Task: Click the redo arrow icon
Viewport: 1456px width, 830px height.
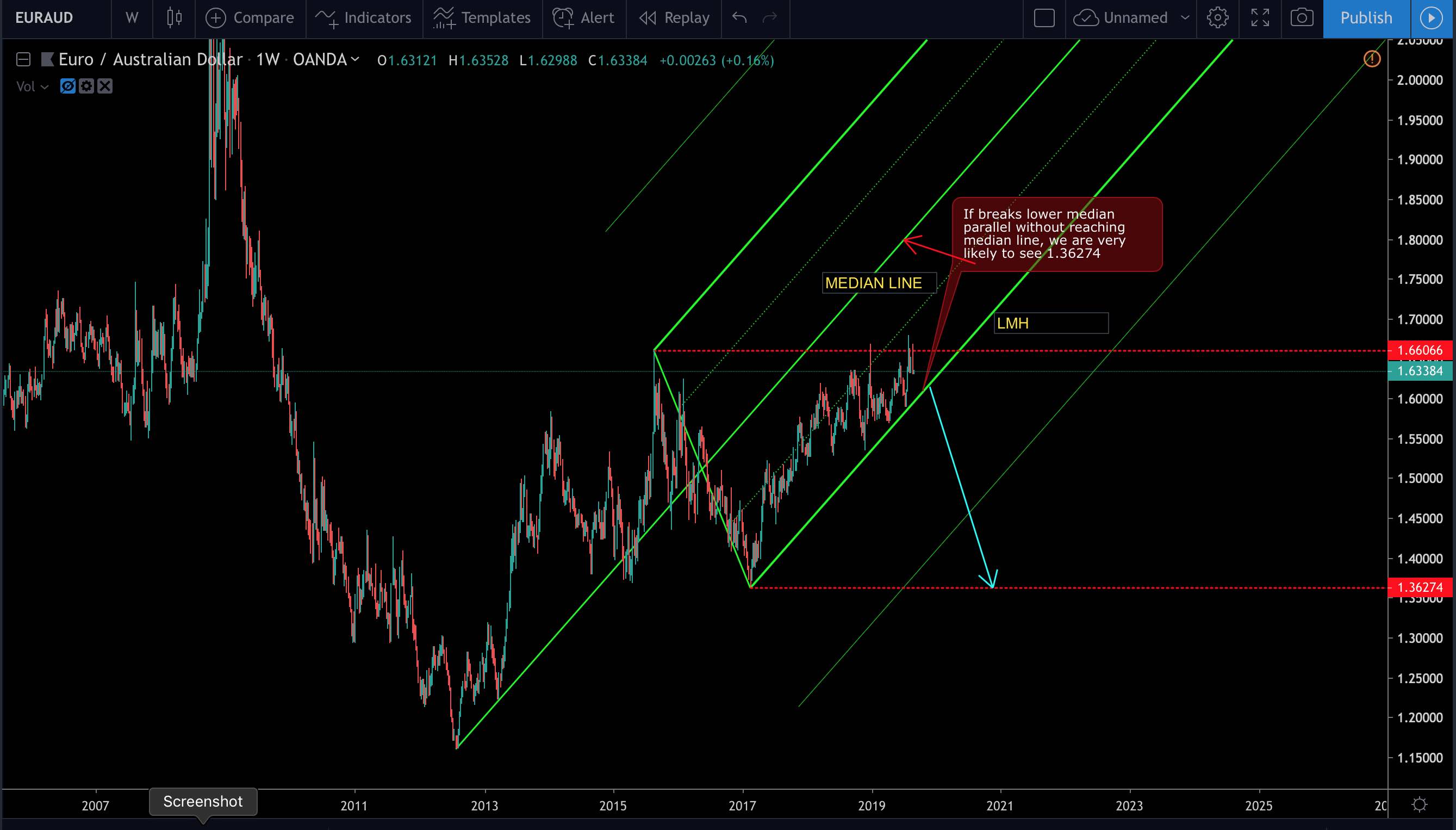Action: (x=769, y=17)
